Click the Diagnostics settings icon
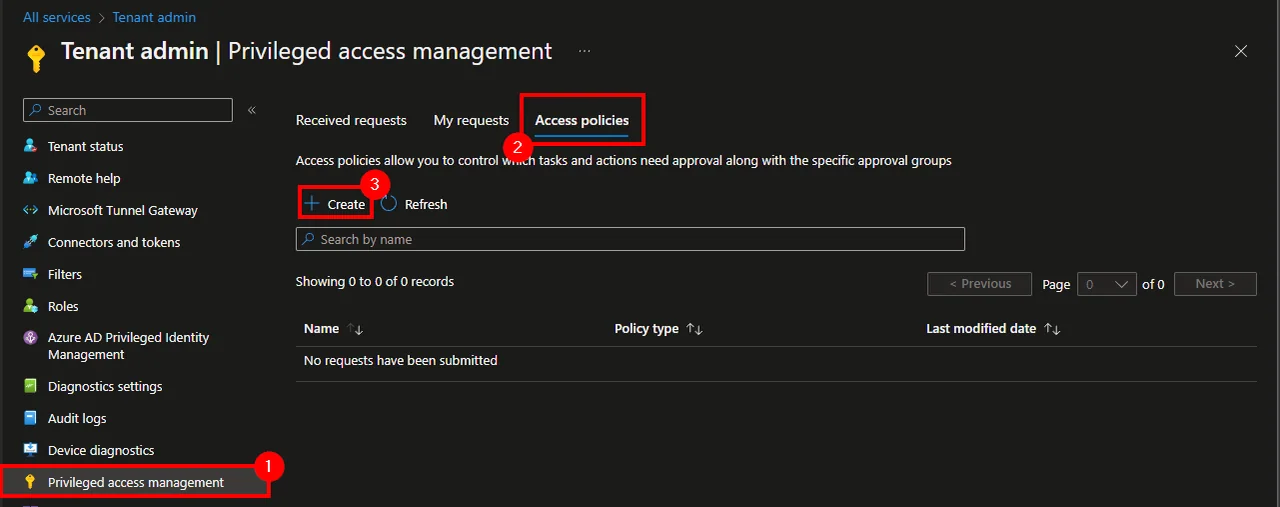Viewport: 1280px width, 507px height. coord(30,386)
